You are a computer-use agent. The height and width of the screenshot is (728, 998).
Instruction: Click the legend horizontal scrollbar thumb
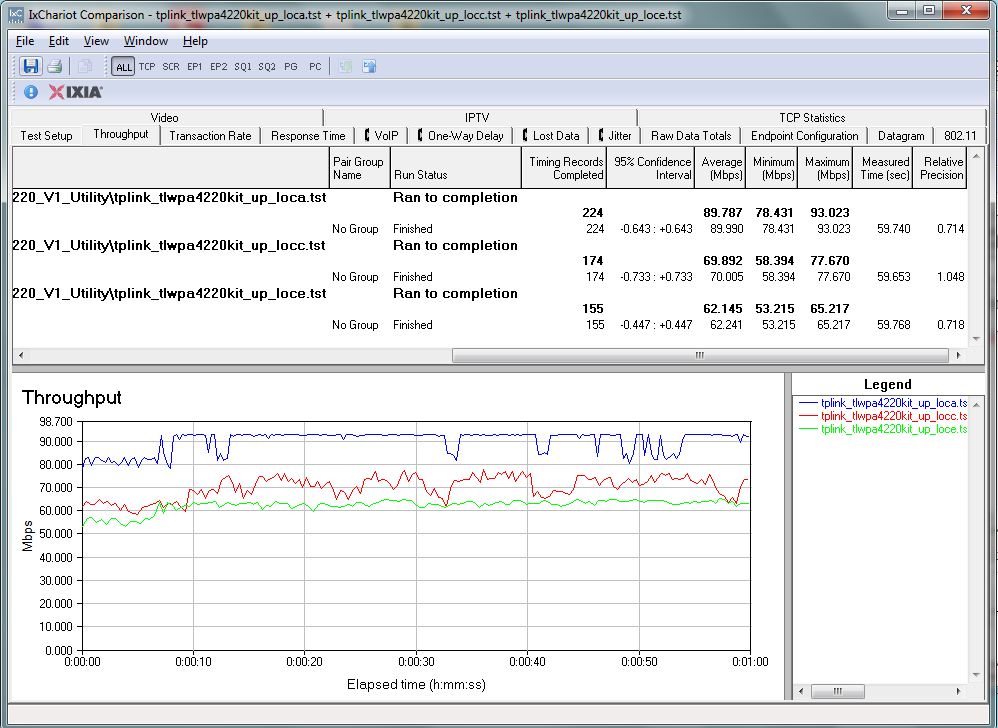point(838,691)
